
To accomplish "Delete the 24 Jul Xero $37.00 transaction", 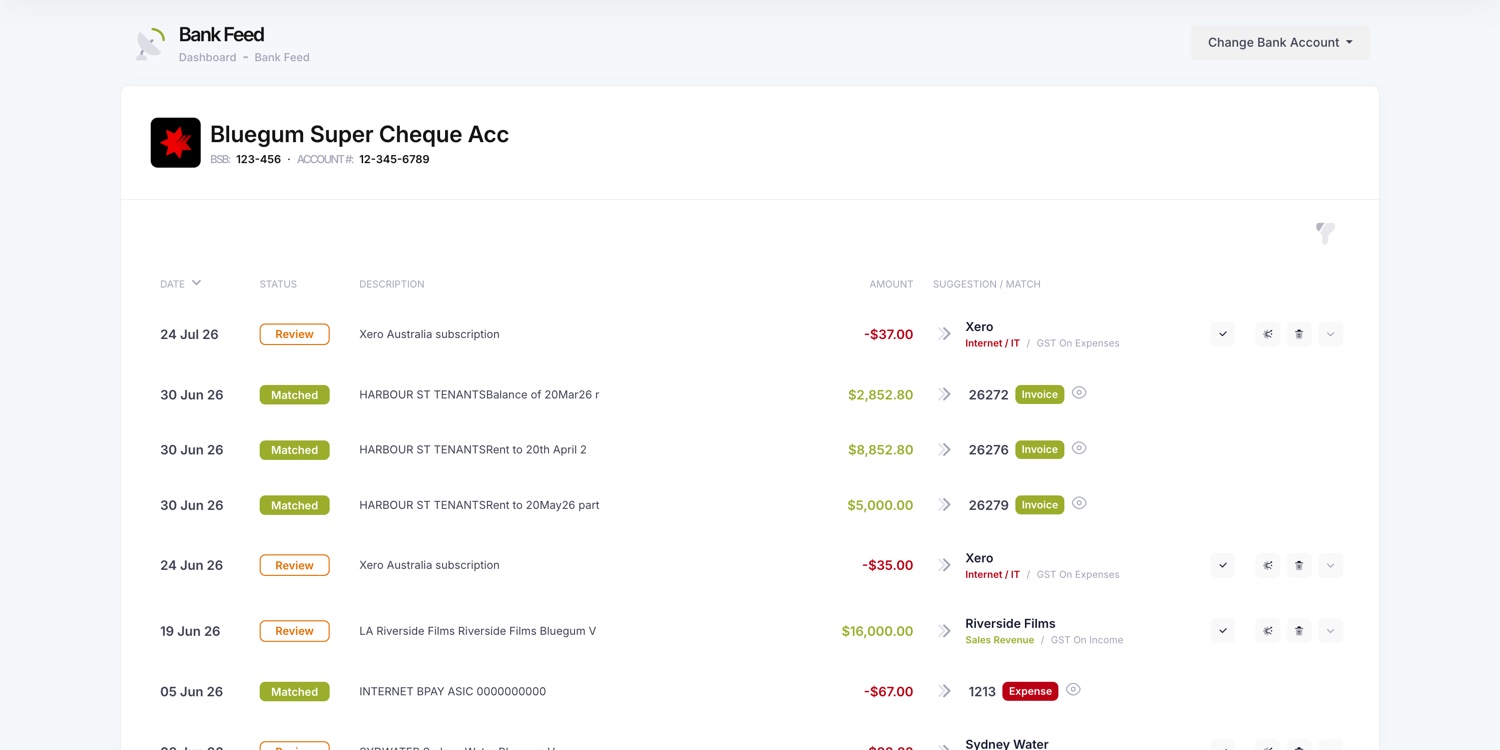I will click(x=1299, y=334).
